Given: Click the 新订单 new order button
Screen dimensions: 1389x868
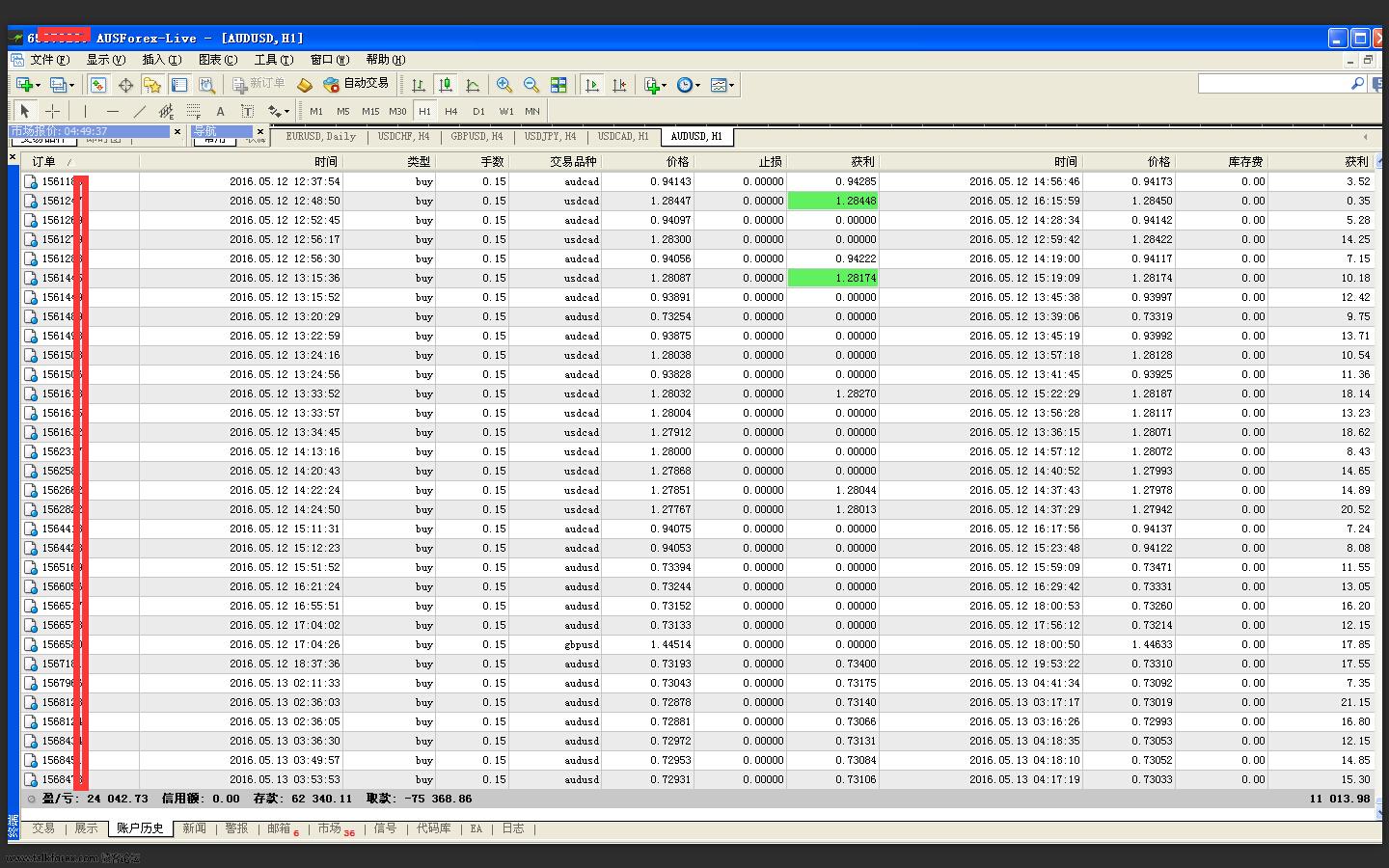Looking at the screenshot, I should click(259, 84).
